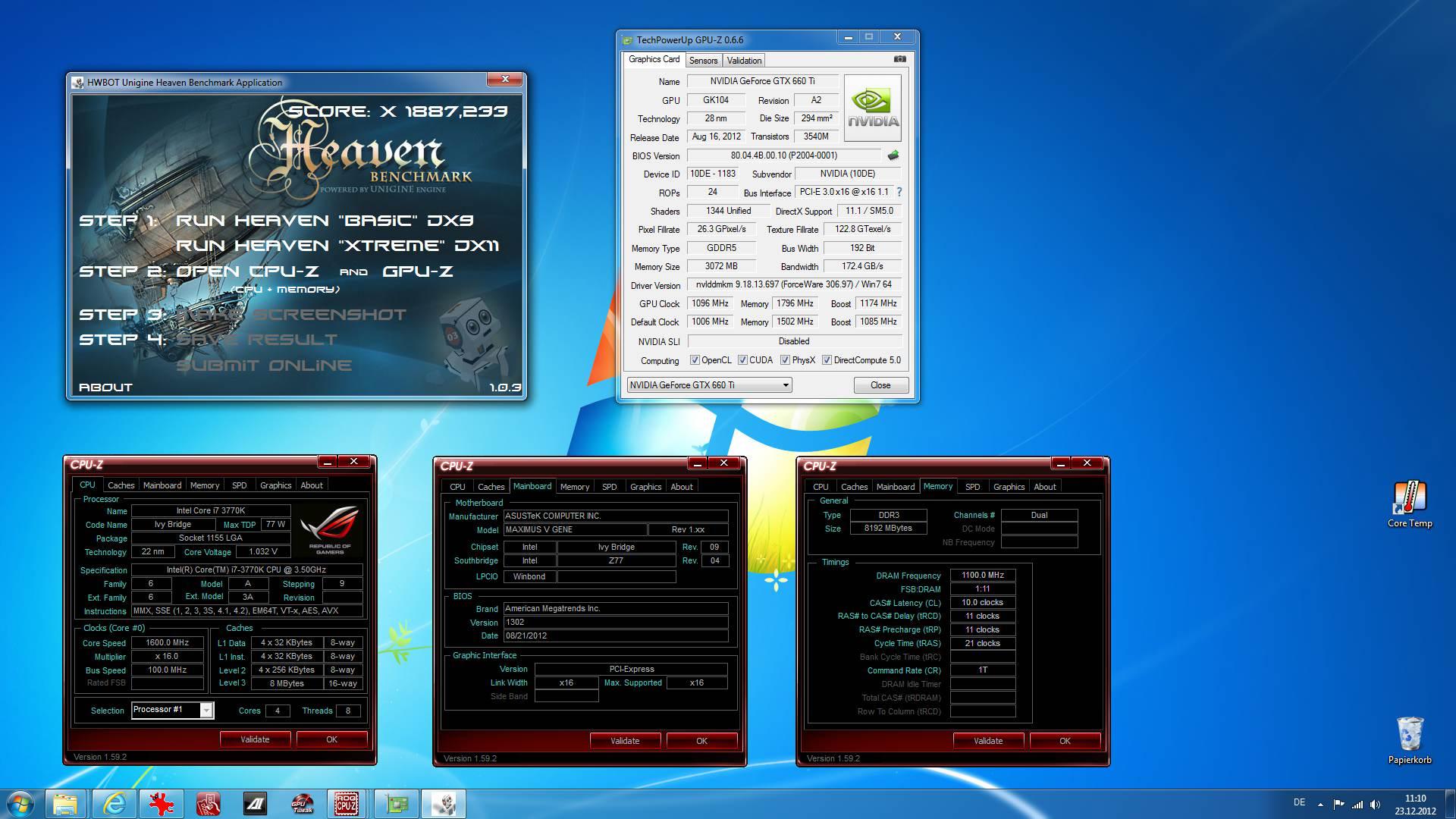The width and height of the screenshot is (1456, 819).
Task: Show hidden tray icons arrow
Action: (x=1320, y=805)
